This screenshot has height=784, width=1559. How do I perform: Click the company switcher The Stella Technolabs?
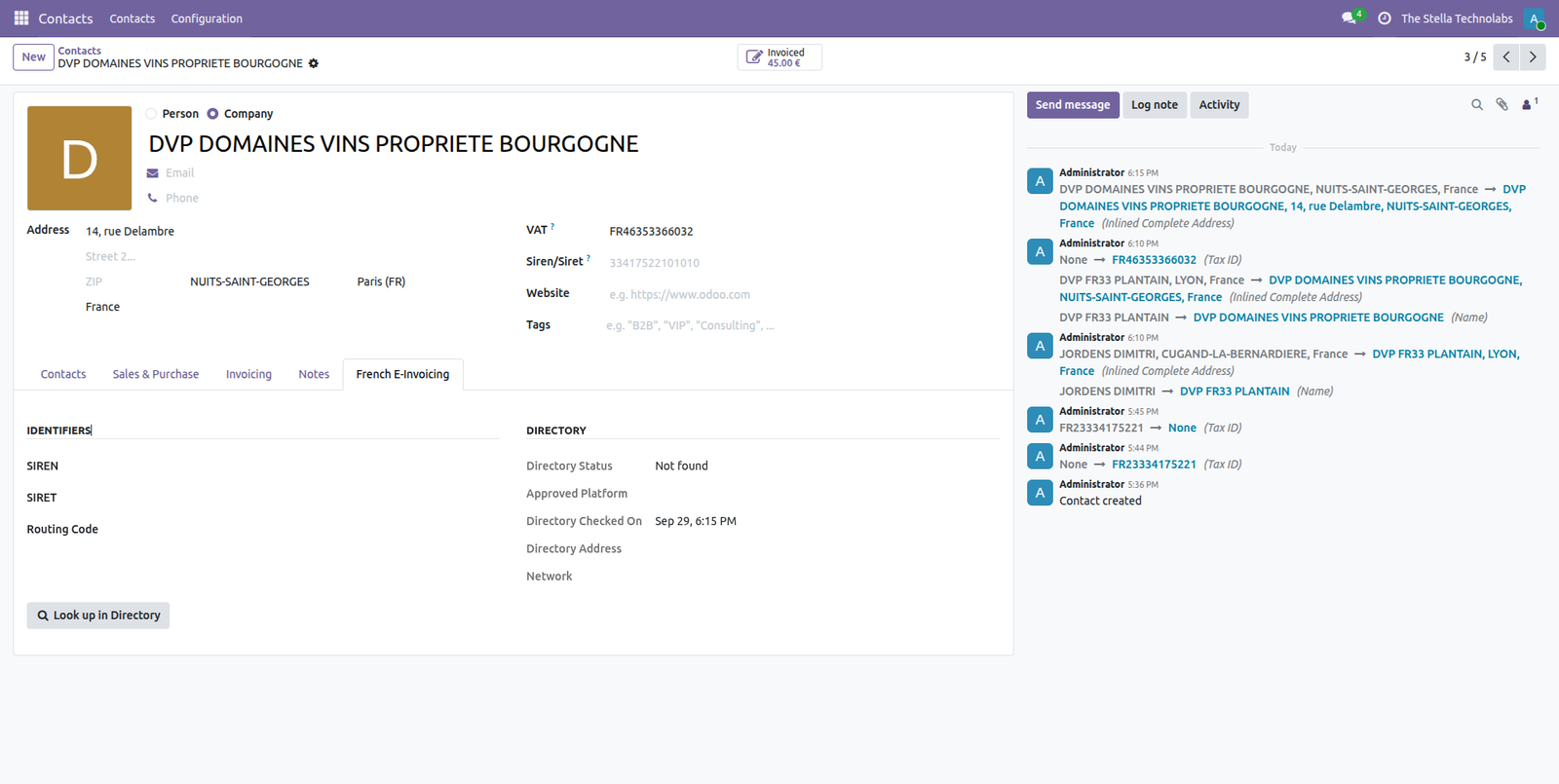point(1457,19)
